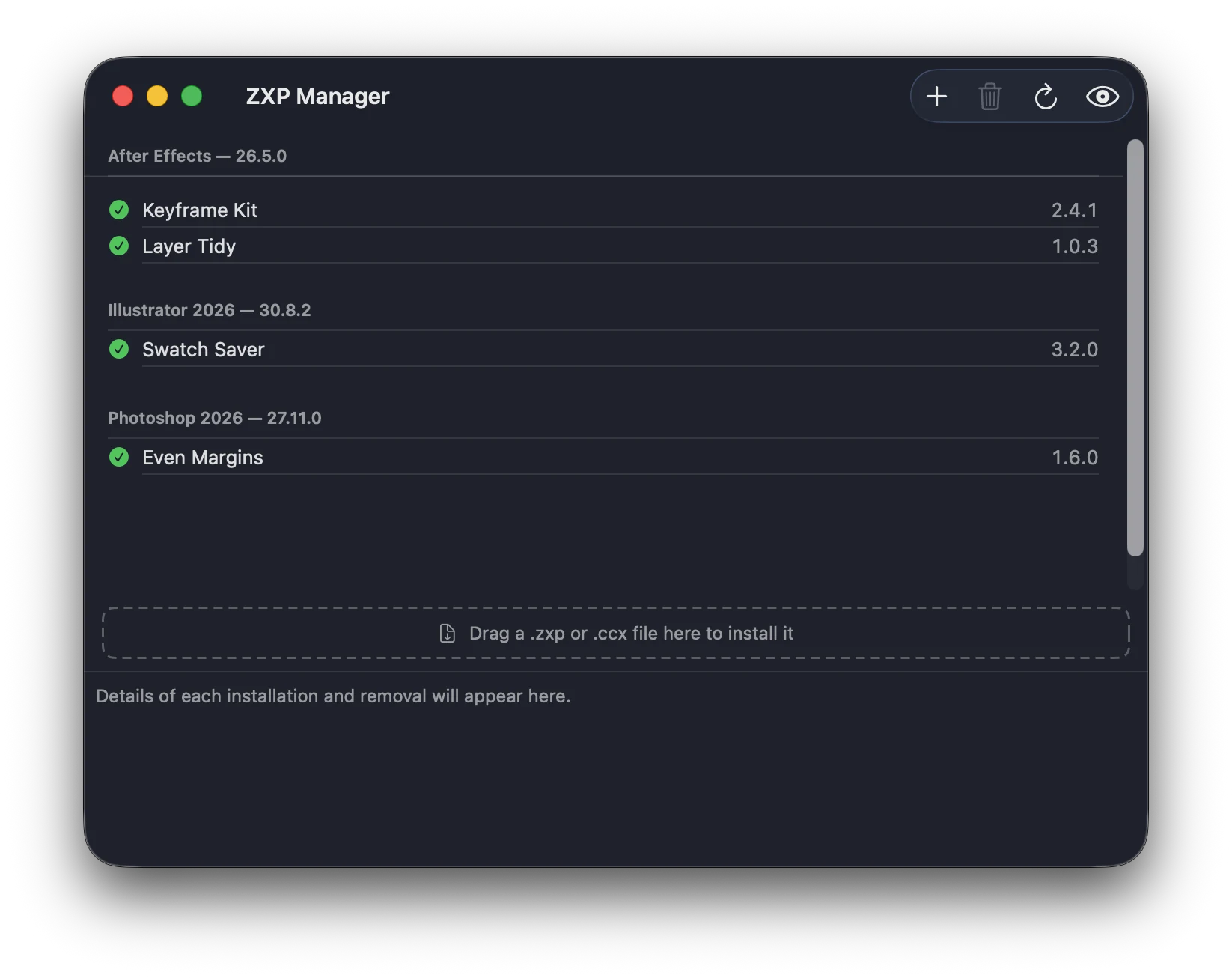1232x978 pixels.
Task: Click the extension list vertical scrollbar
Action: (x=1135, y=347)
